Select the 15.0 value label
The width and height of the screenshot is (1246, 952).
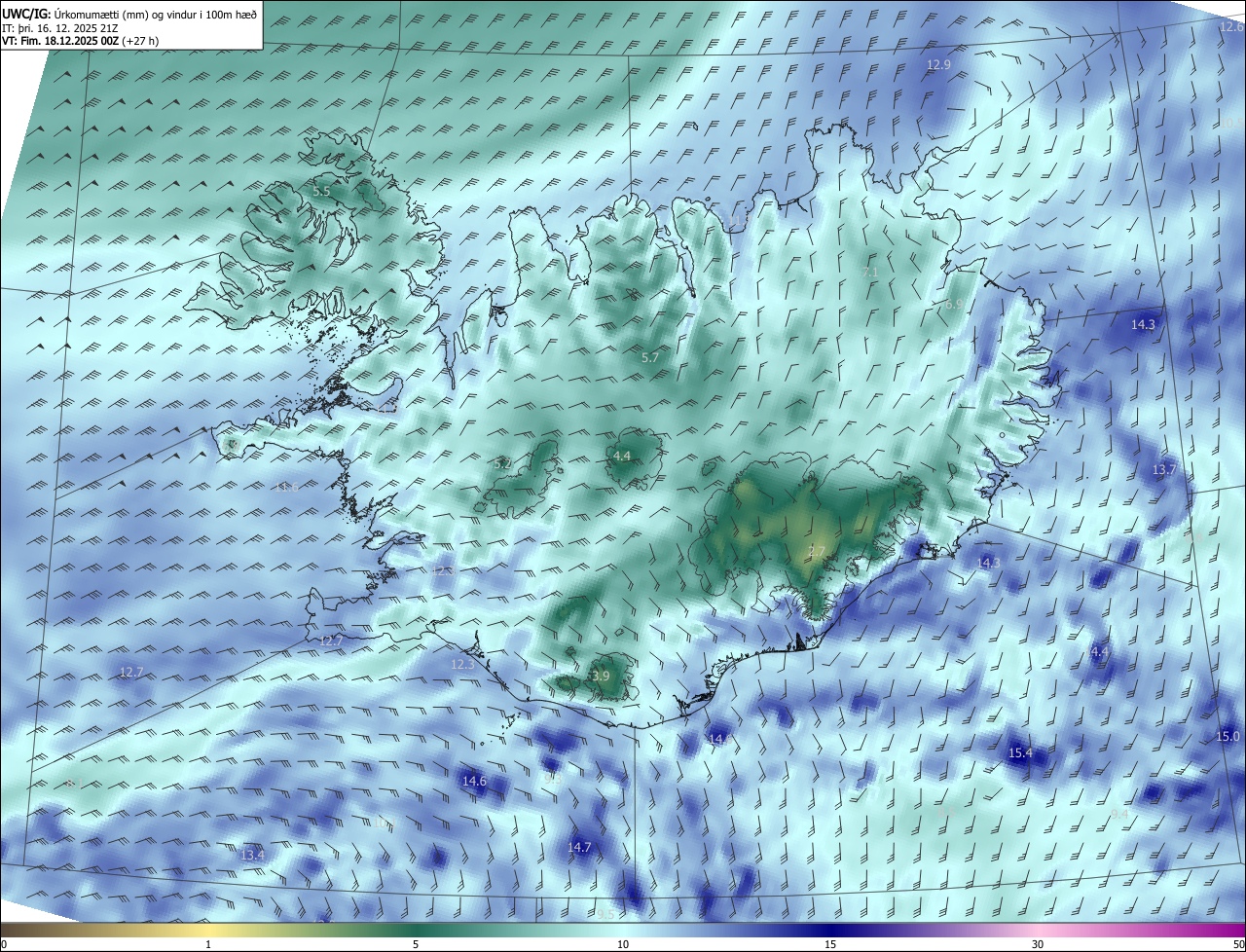[x=1228, y=737]
